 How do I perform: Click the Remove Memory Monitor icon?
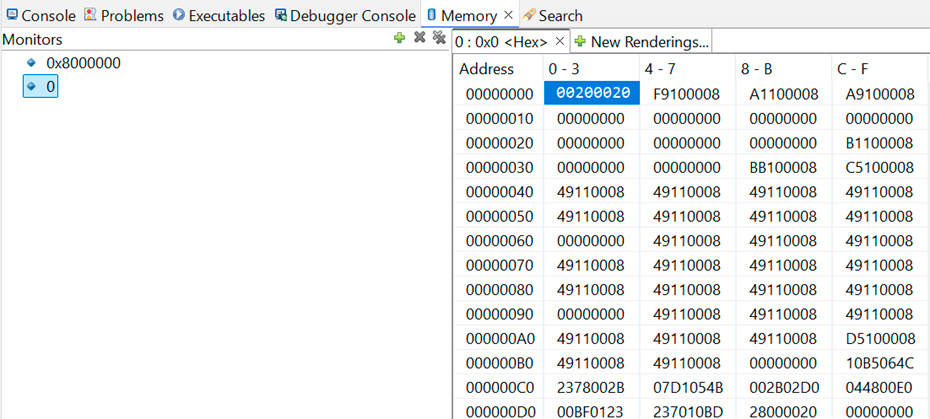click(x=420, y=38)
